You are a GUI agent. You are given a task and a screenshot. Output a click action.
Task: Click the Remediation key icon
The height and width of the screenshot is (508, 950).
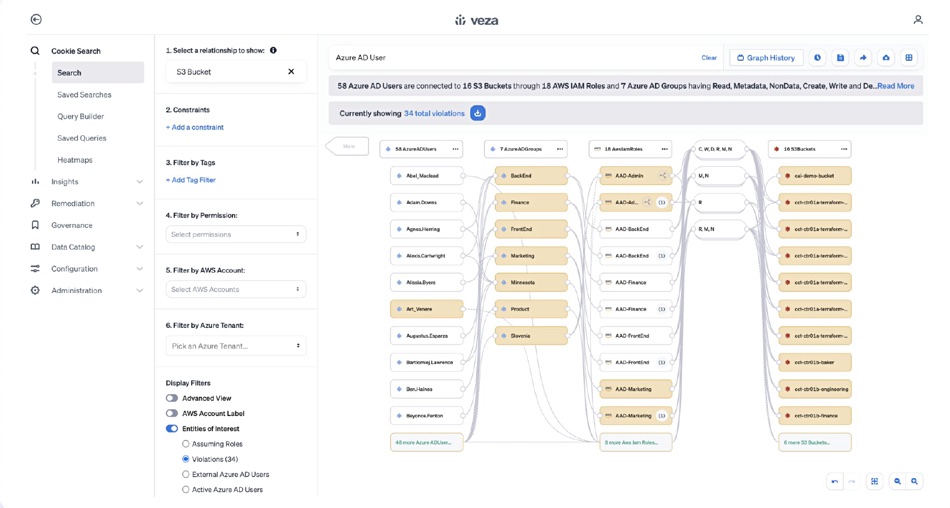pos(35,203)
